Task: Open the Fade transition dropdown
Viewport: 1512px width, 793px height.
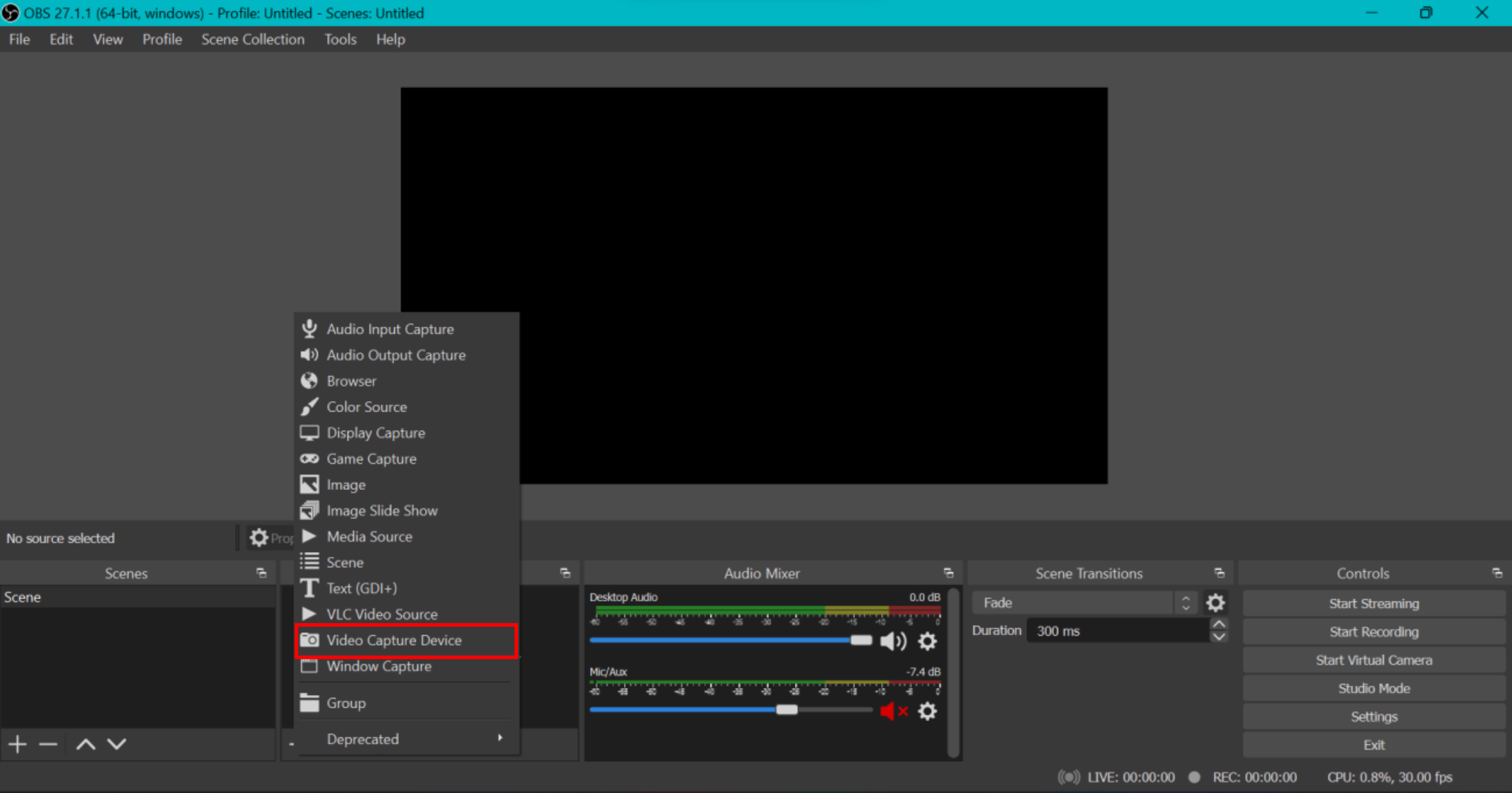Action: (1084, 603)
